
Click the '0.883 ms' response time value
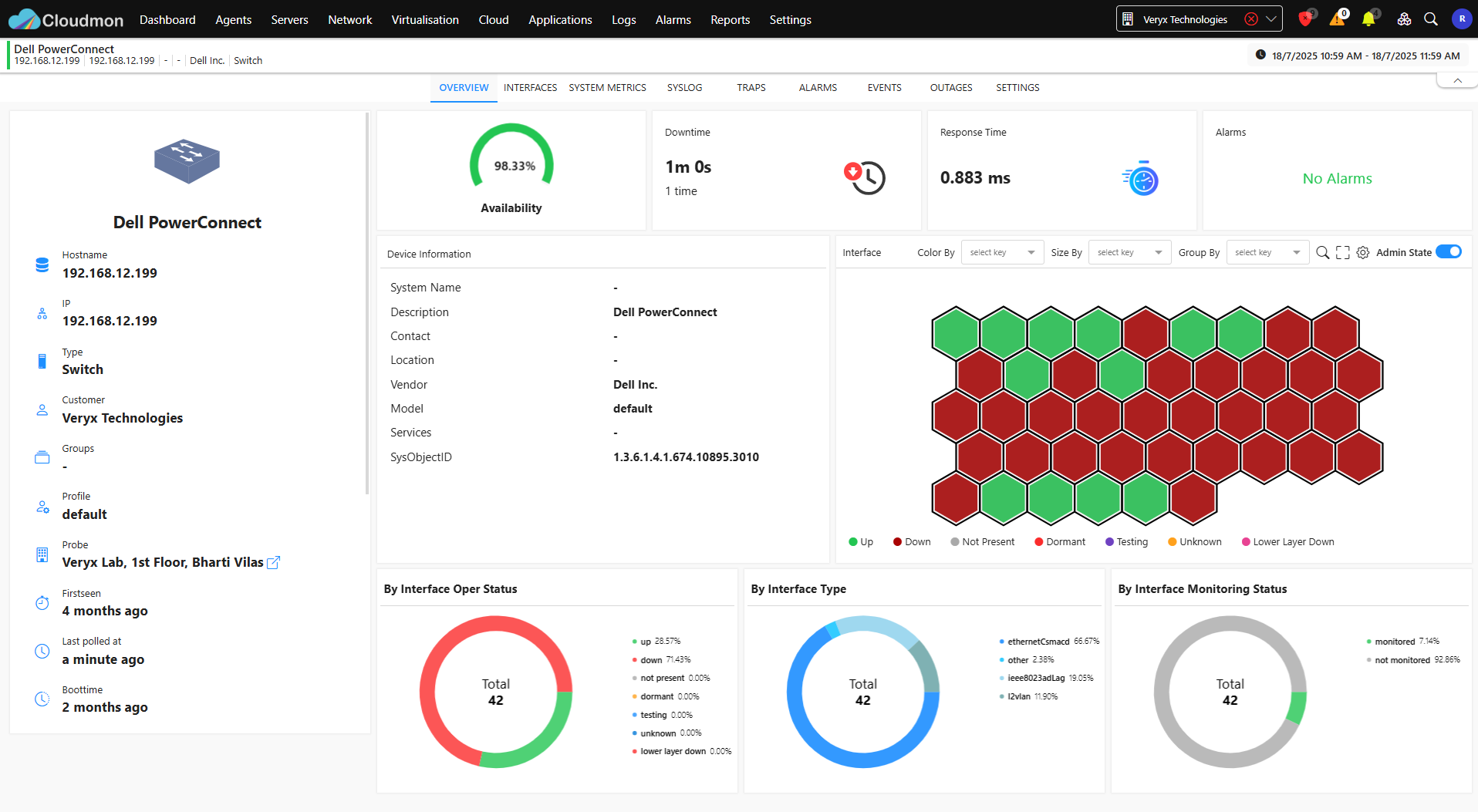[975, 178]
